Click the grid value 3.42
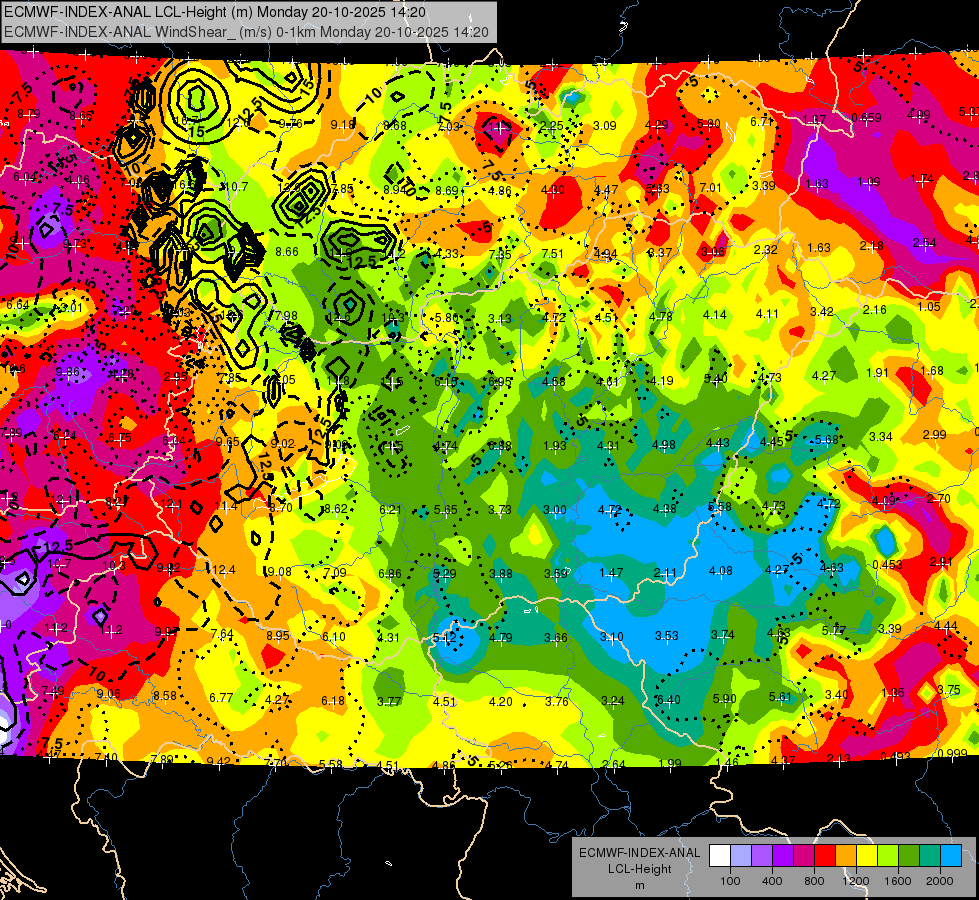 point(822,311)
